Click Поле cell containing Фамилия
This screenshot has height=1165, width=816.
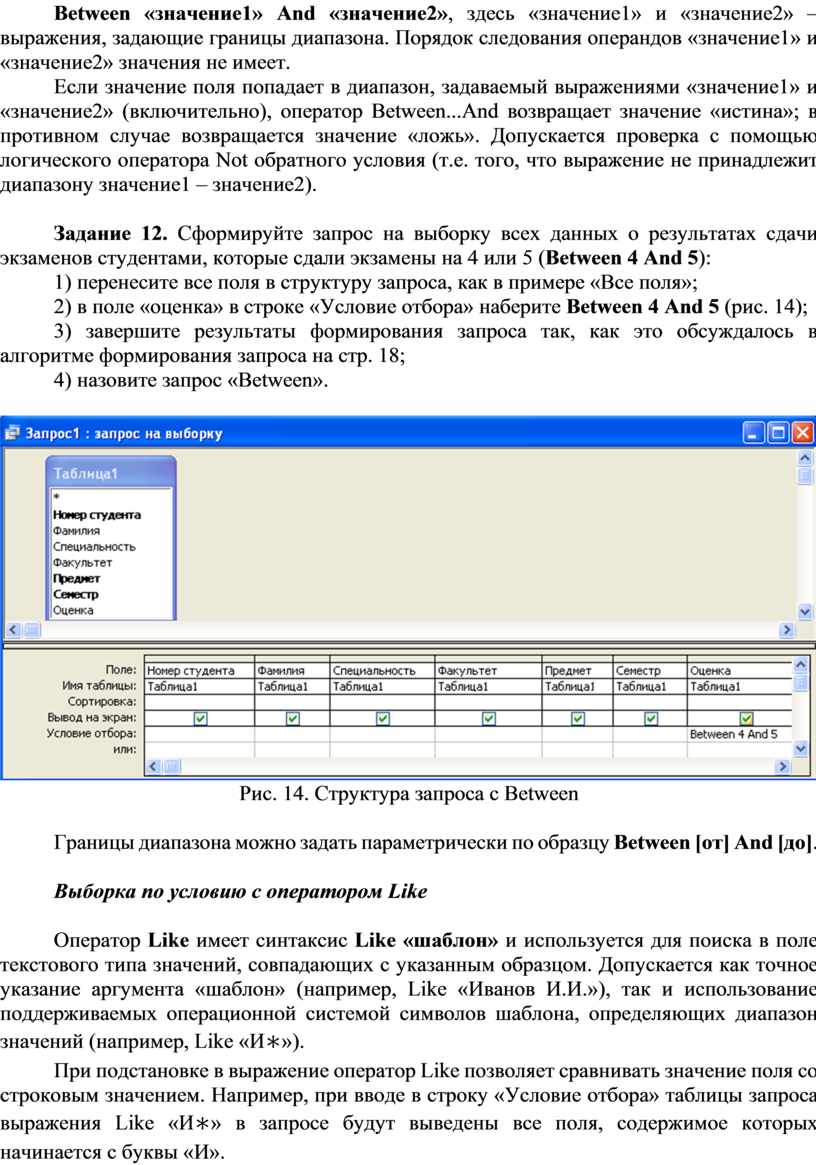pos(292,670)
